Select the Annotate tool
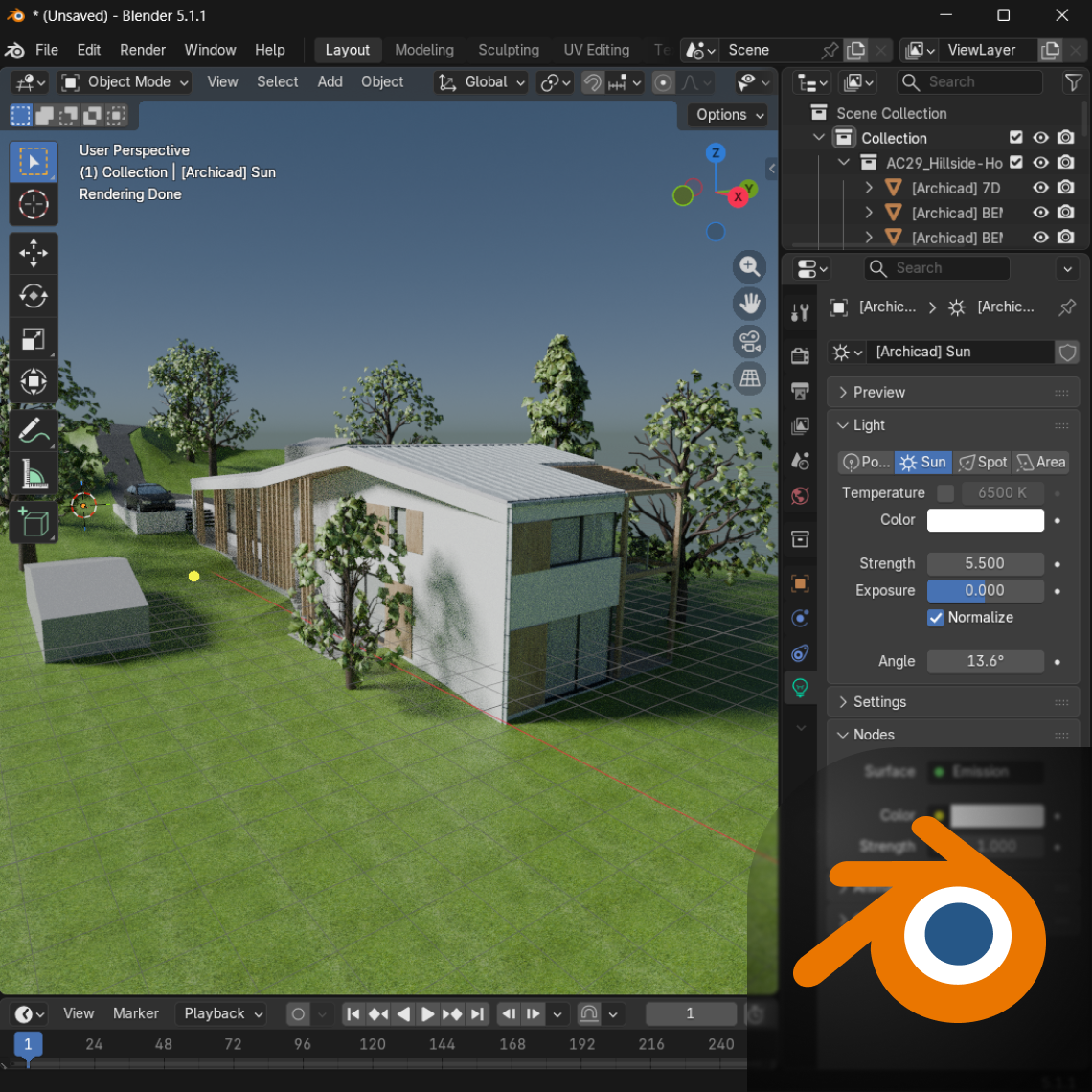Screen dimensions: 1092x1092 click(x=33, y=430)
